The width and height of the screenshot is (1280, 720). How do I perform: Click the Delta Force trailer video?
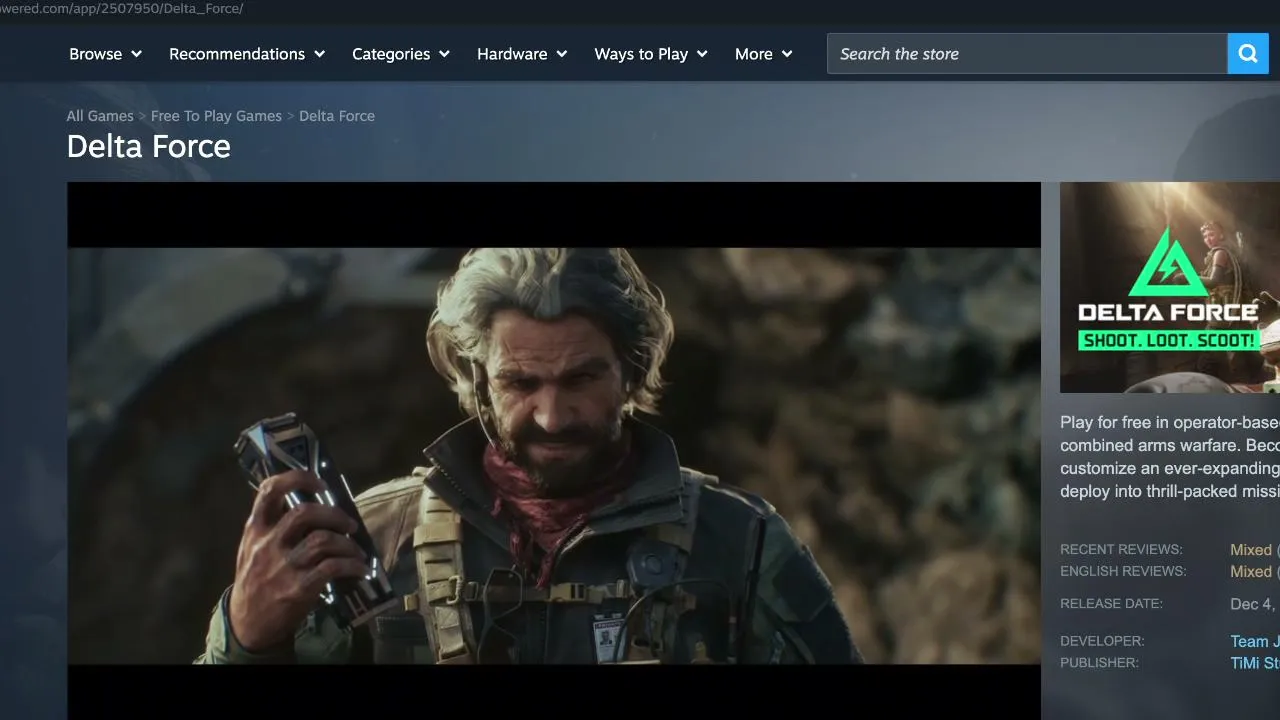pos(554,451)
